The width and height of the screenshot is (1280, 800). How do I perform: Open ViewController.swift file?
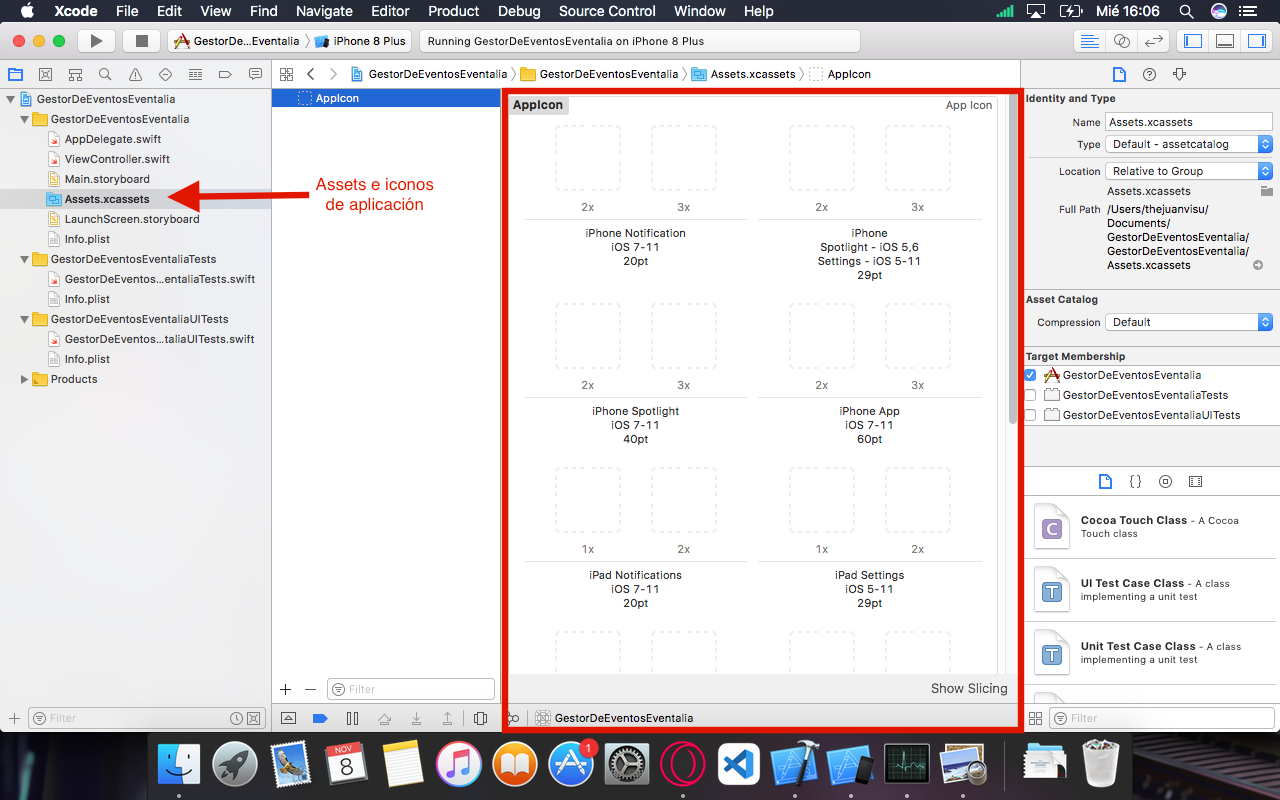117,159
